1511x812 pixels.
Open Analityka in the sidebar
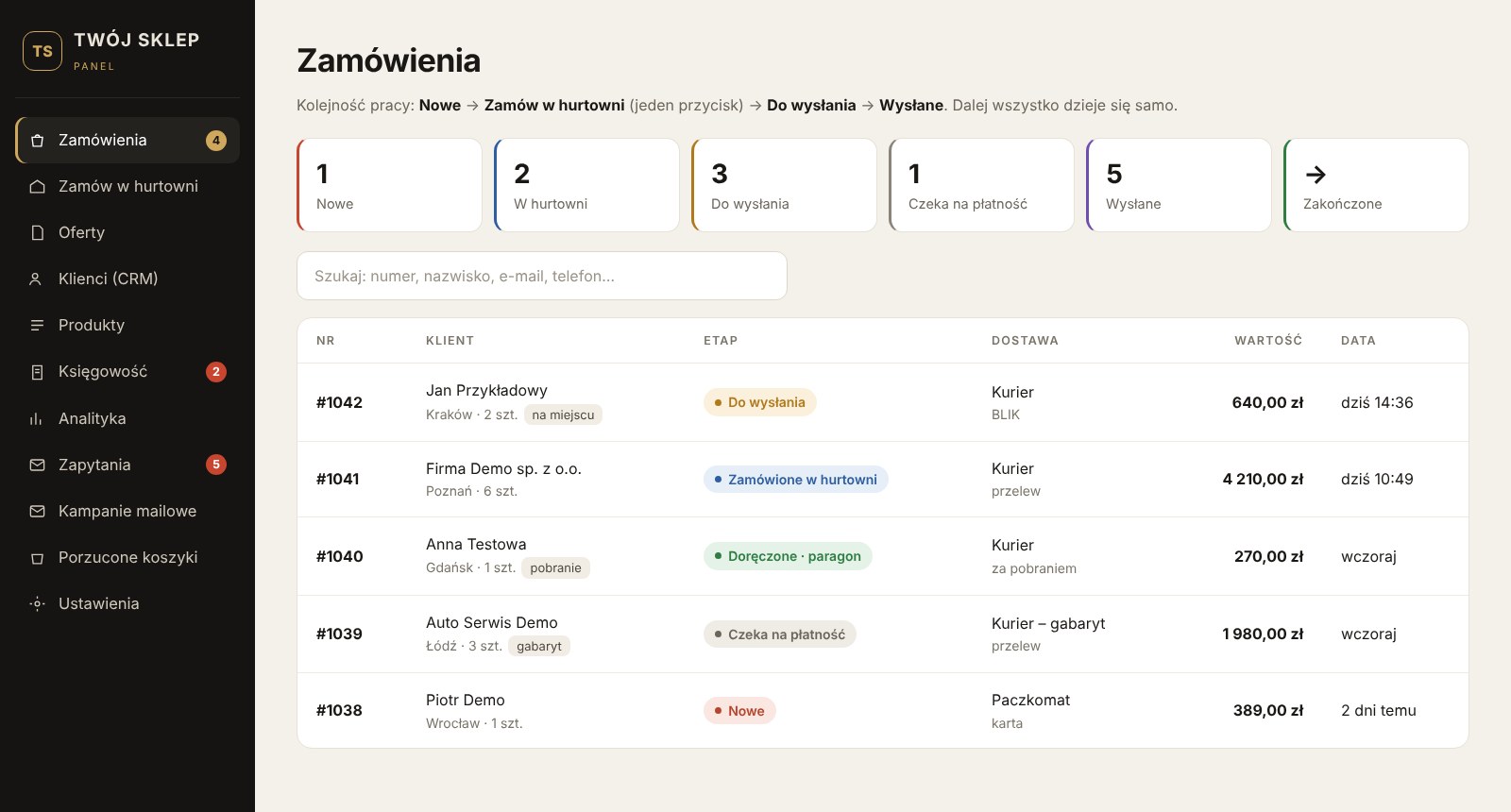[127, 418]
